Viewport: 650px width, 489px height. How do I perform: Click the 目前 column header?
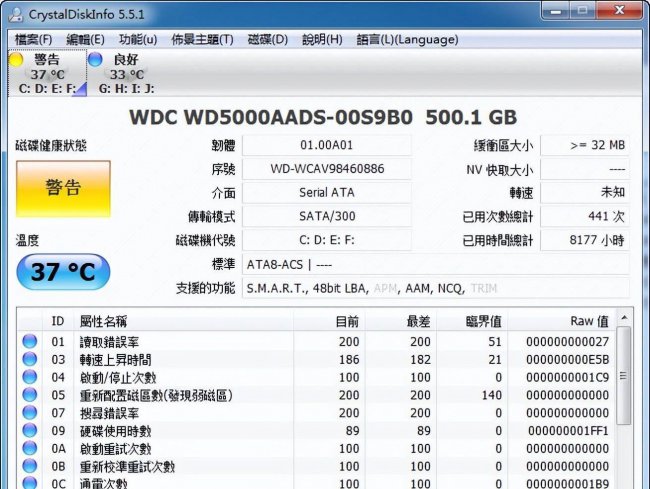(x=330, y=321)
